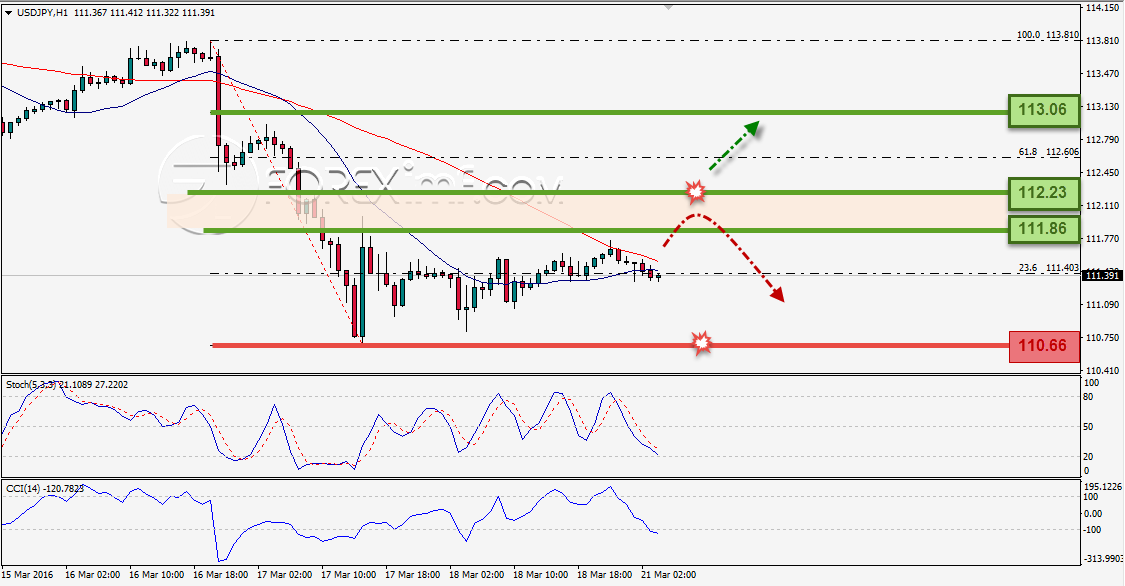Click time axis label '18 Mar 18:00'
The image size is (1125, 586).
[x=605, y=575]
